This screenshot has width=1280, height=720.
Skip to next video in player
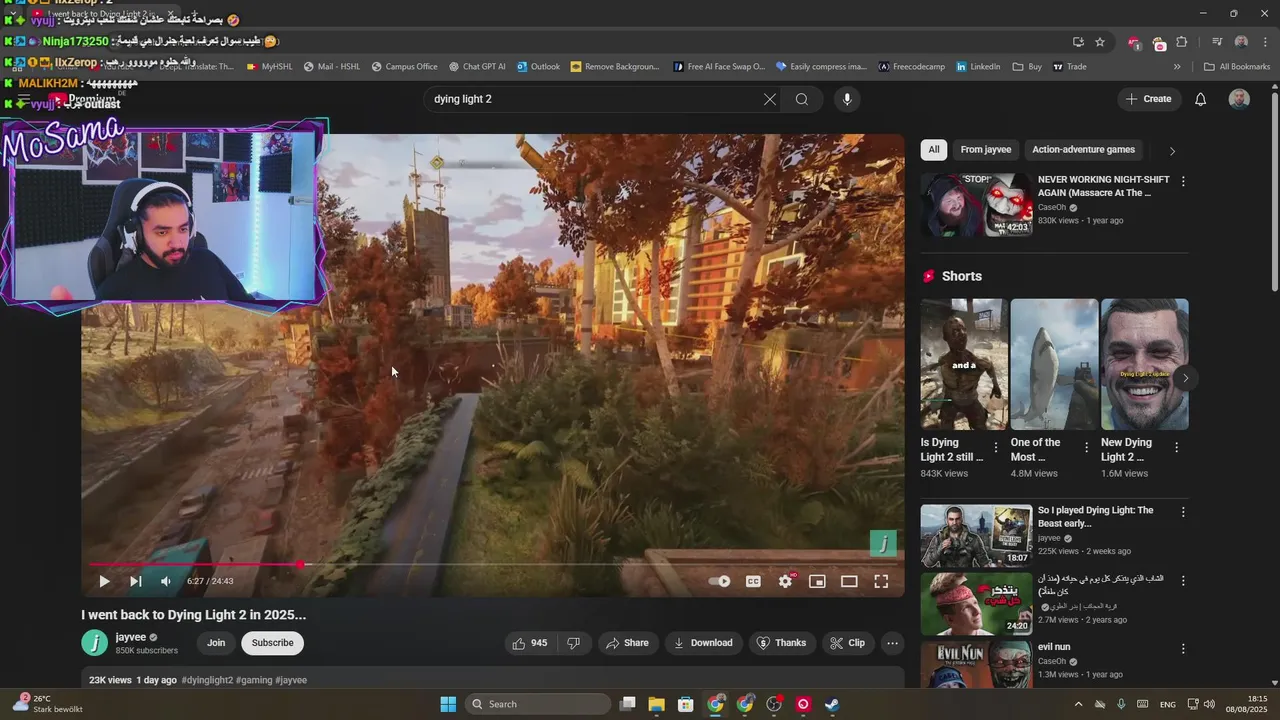click(x=136, y=581)
